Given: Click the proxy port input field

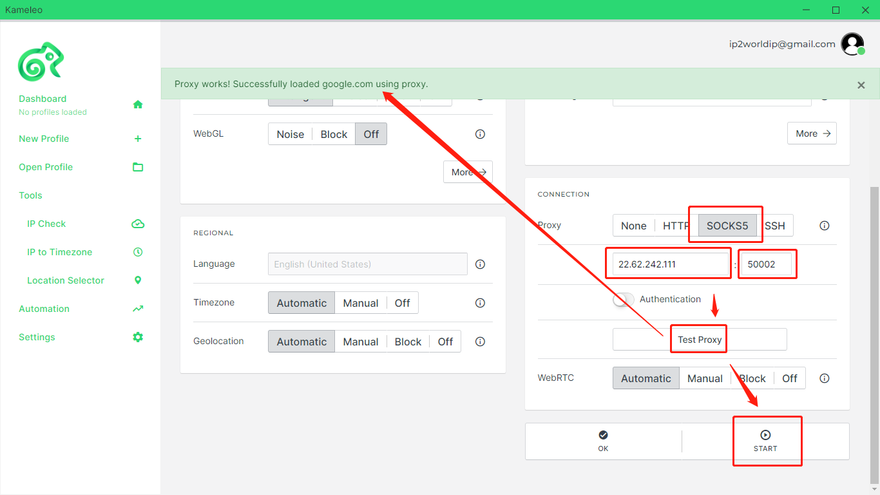Looking at the screenshot, I should 766,265.
